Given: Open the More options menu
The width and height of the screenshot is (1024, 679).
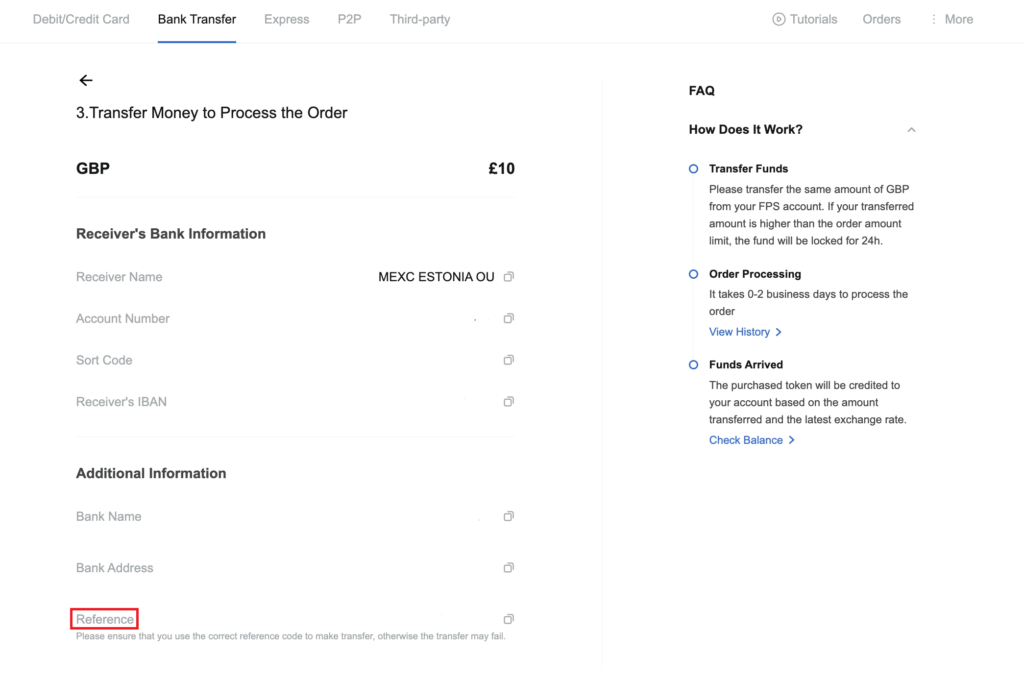Looking at the screenshot, I should point(952,20).
